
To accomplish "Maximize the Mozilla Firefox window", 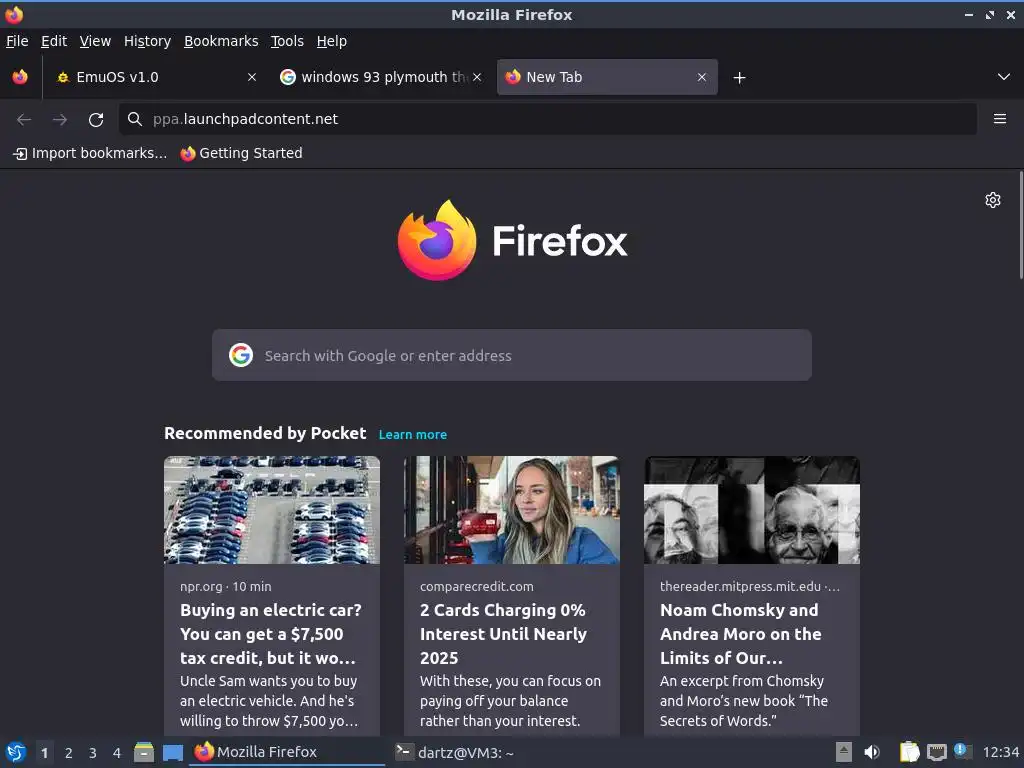I will click(x=990, y=14).
